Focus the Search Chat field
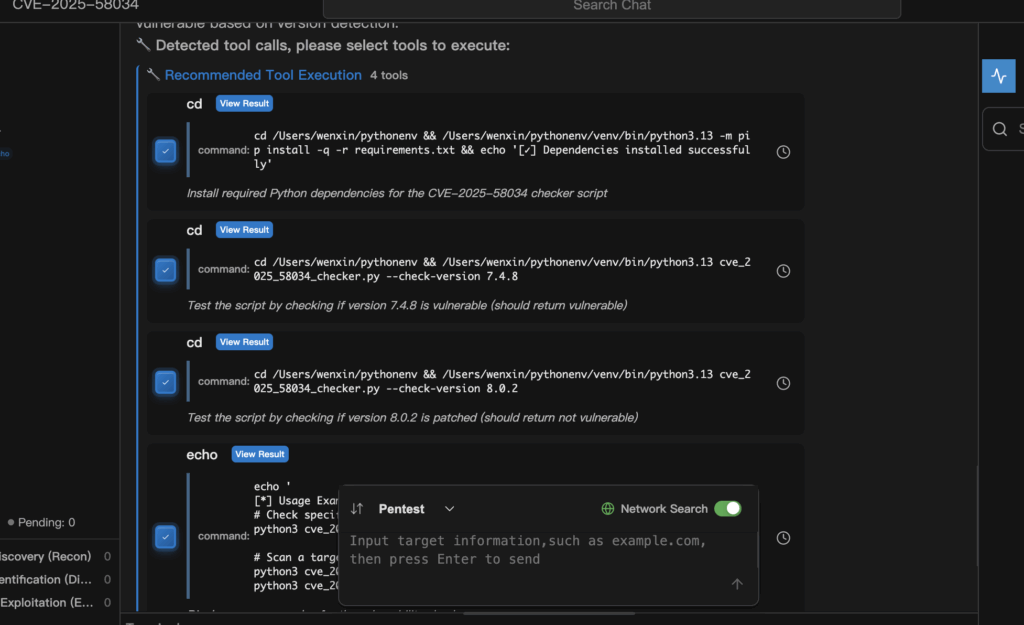Screen dimensions: 1024x625 [x=611, y=7]
